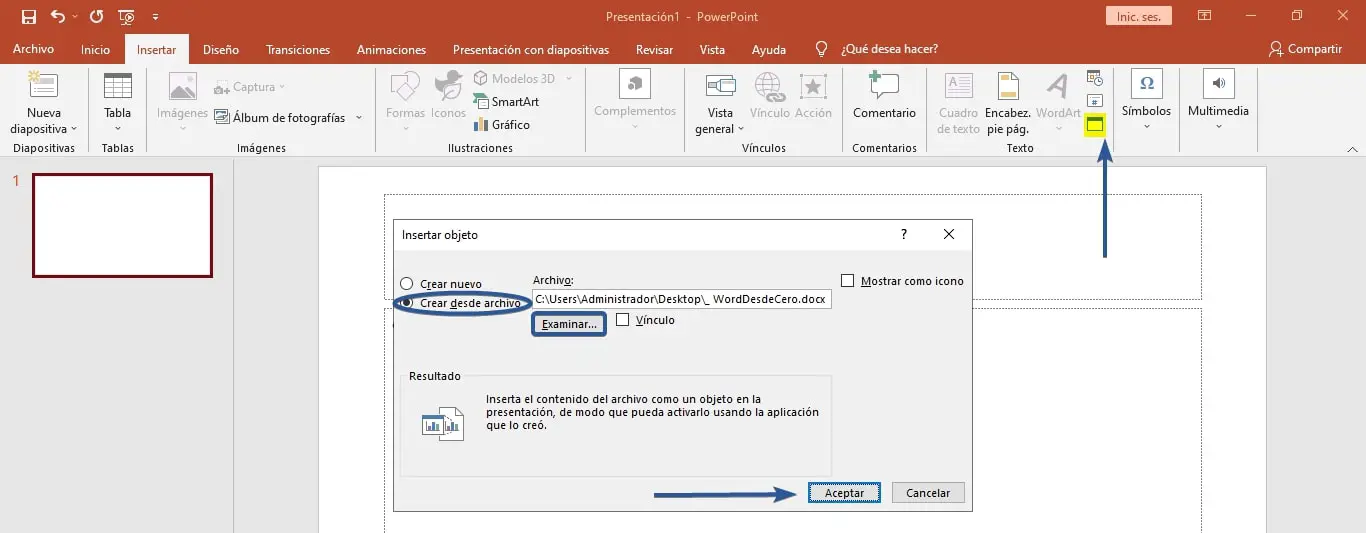Open the dialog help question mark

904,235
